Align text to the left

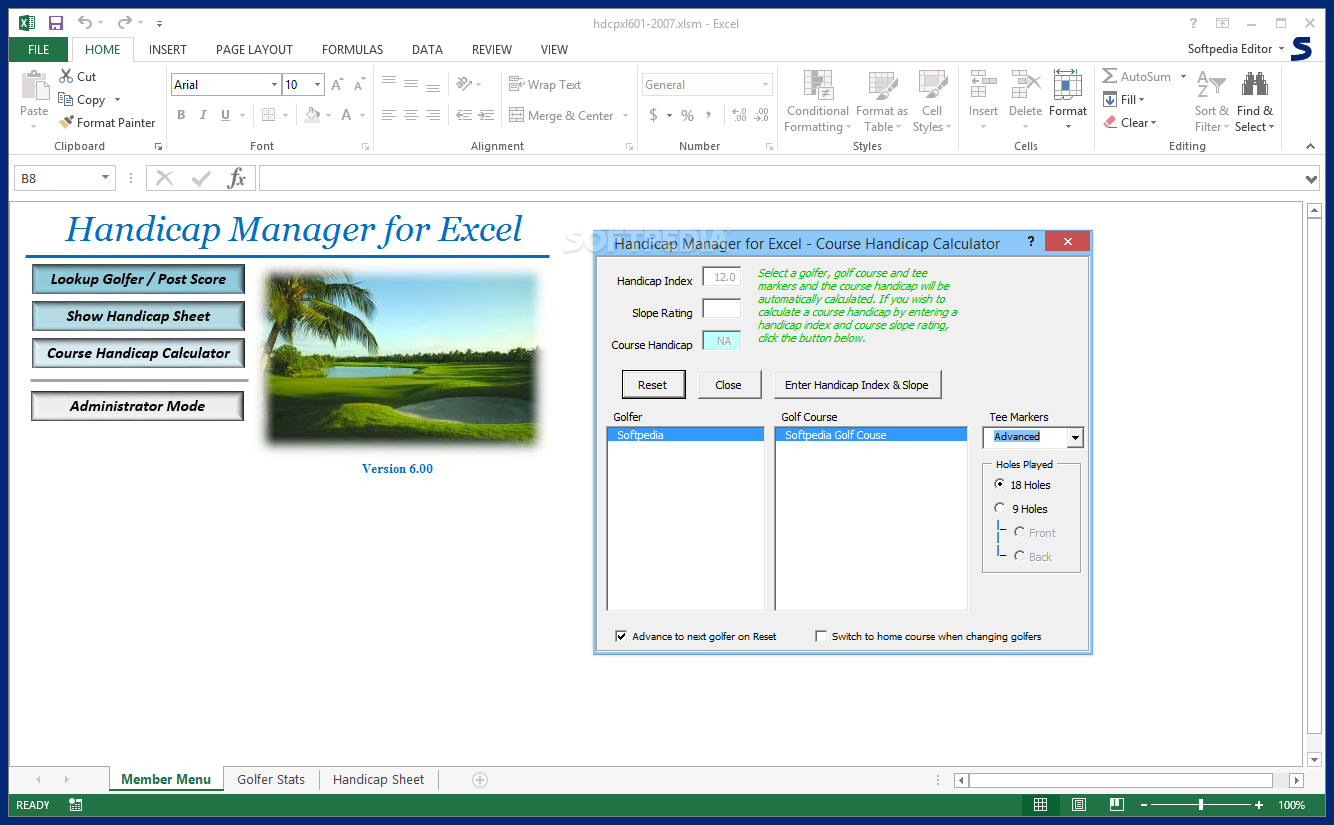click(388, 115)
